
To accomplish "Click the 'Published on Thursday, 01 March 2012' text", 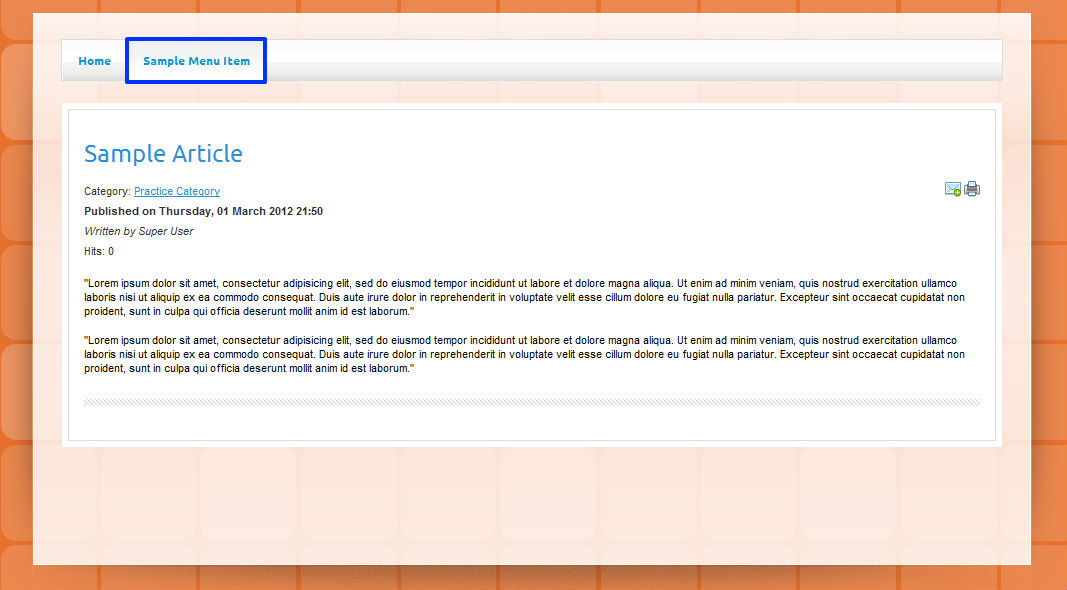I will tap(203, 211).
